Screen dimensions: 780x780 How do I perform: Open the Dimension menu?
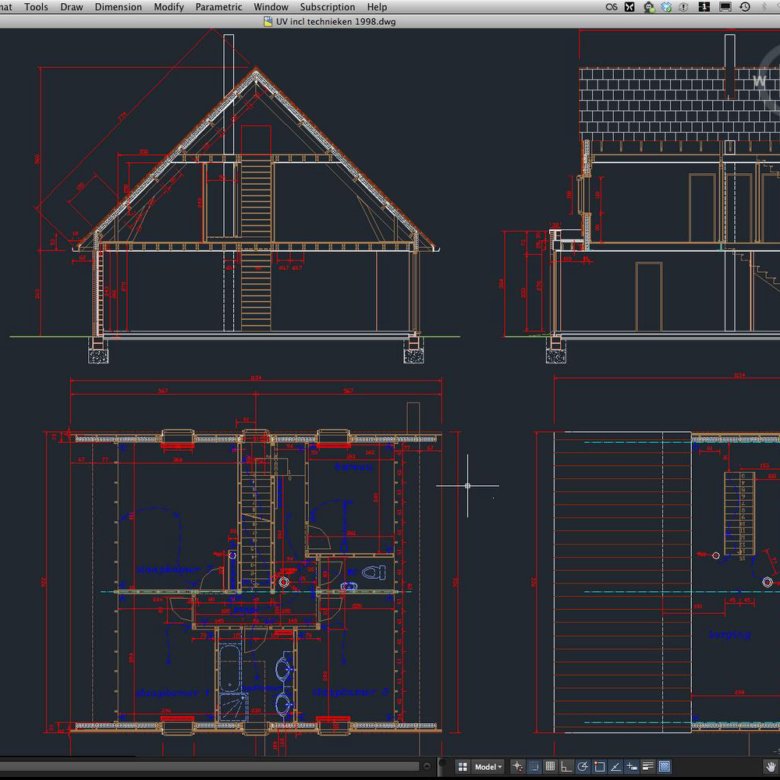pyautogui.click(x=118, y=7)
